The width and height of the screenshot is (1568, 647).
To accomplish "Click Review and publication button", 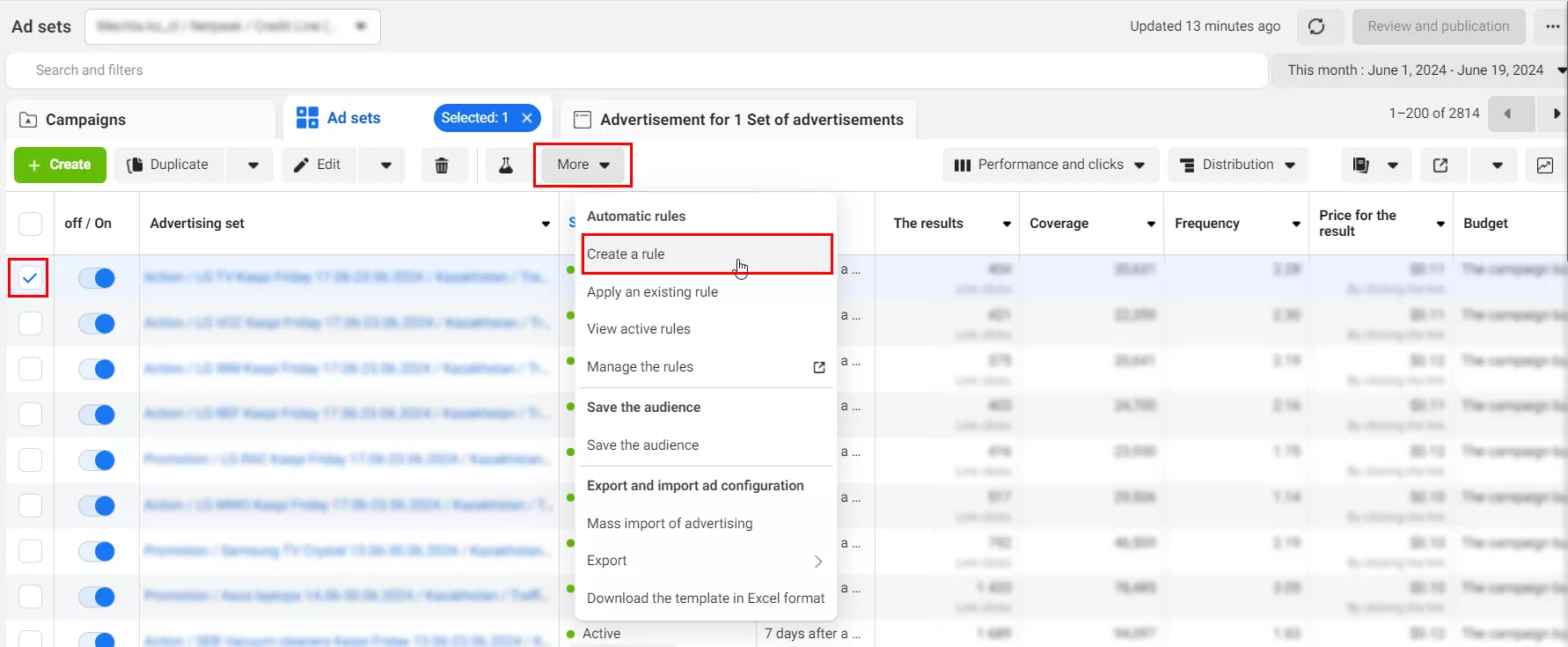I will pyautogui.click(x=1439, y=26).
